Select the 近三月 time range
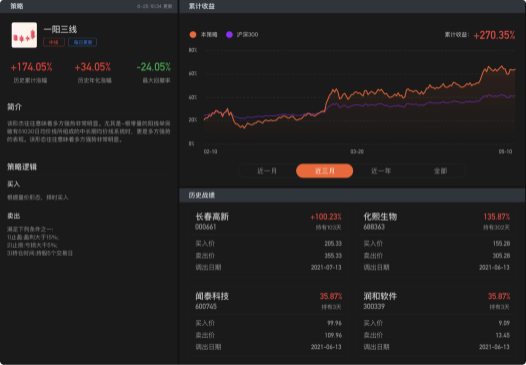The width and height of the screenshot is (526, 365). (x=324, y=171)
